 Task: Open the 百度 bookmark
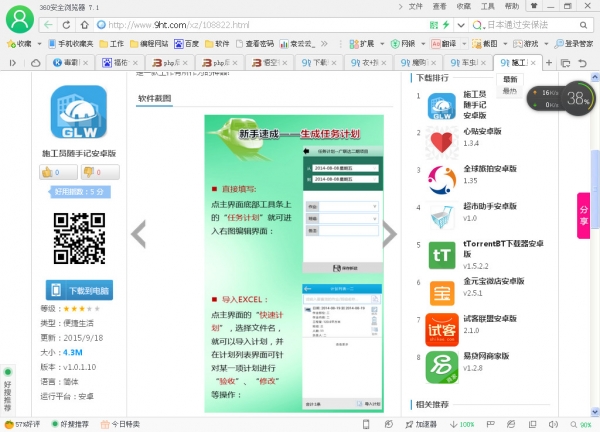click(x=187, y=44)
